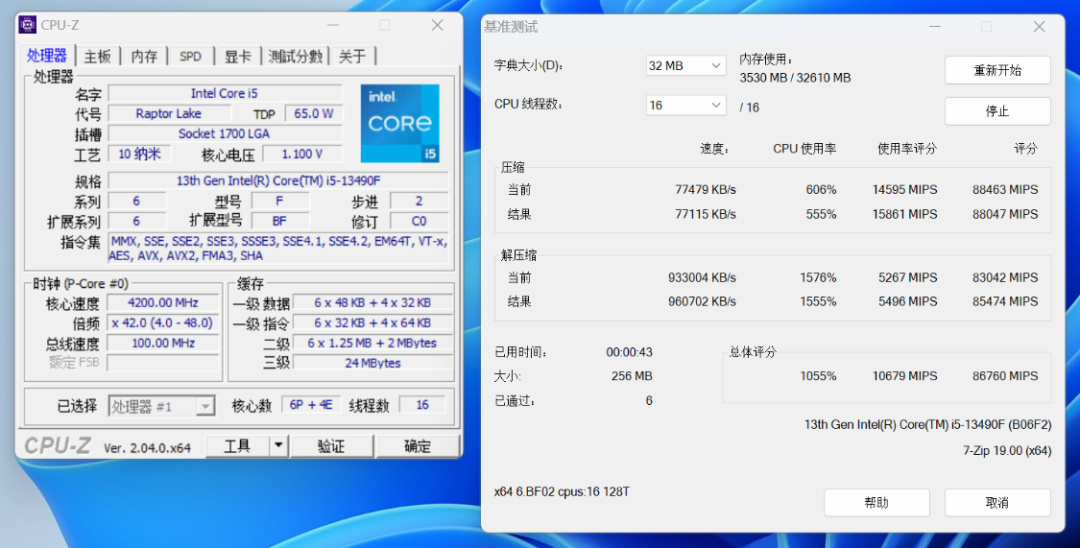1080x548 pixels.
Task: Click compression result rating 88047 MIPS
Action: [x=1005, y=214]
